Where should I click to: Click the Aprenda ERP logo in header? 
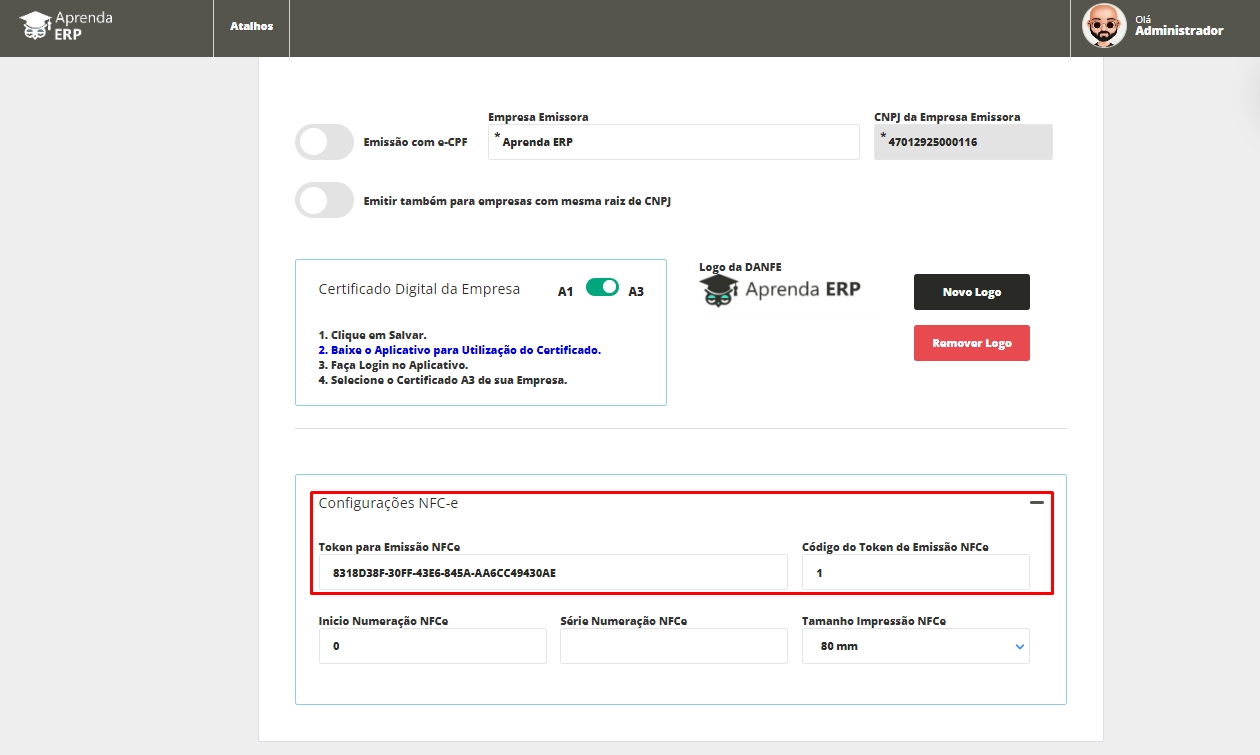click(66, 27)
